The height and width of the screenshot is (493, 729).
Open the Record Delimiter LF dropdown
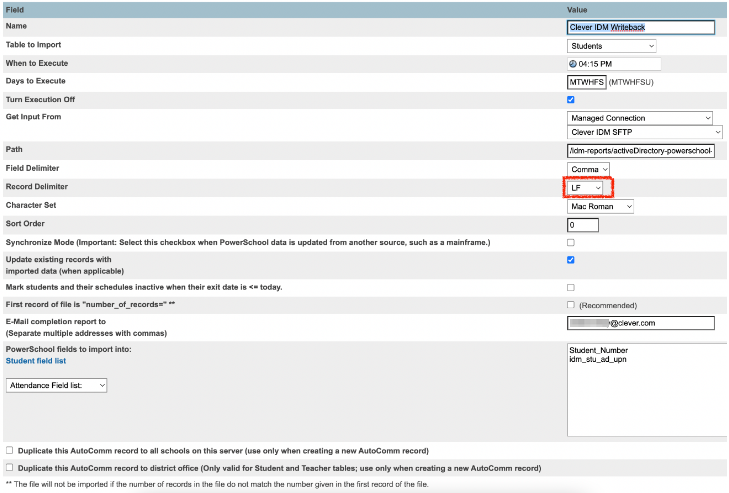585,187
